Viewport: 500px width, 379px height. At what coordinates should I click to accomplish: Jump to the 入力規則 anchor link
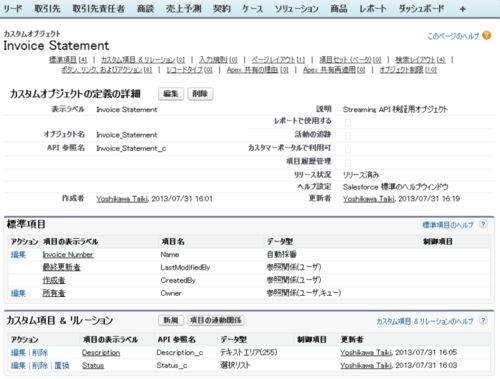click(218, 60)
